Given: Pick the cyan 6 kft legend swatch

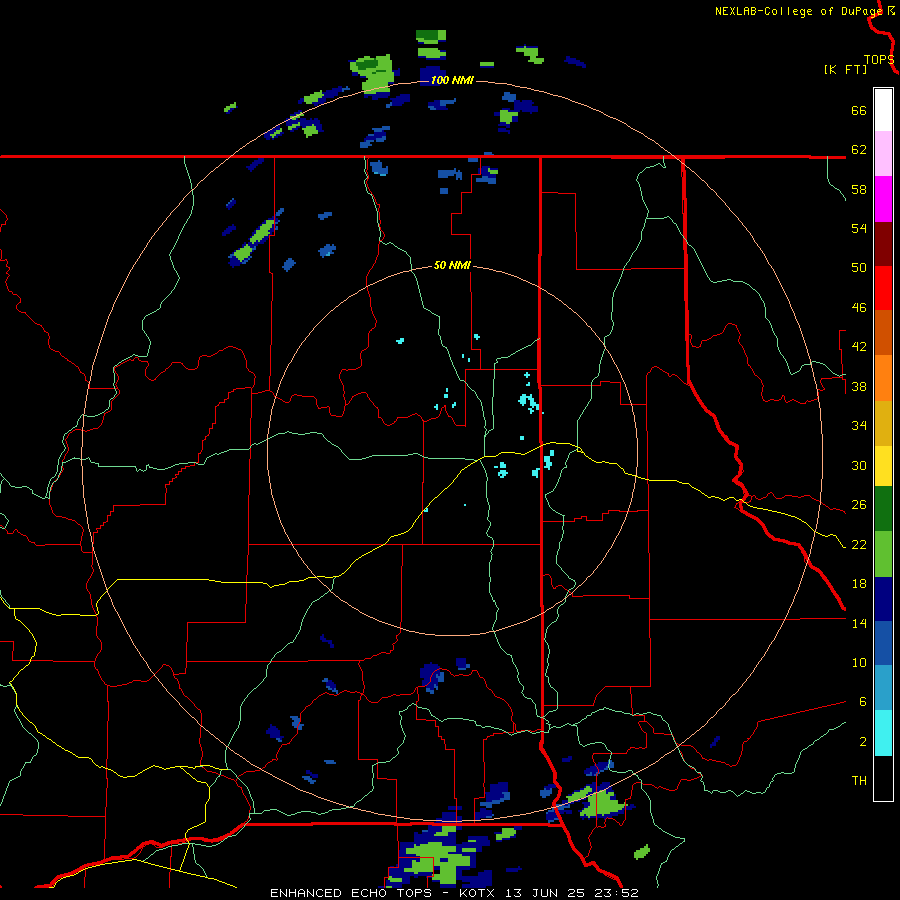Looking at the screenshot, I should [x=883, y=733].
